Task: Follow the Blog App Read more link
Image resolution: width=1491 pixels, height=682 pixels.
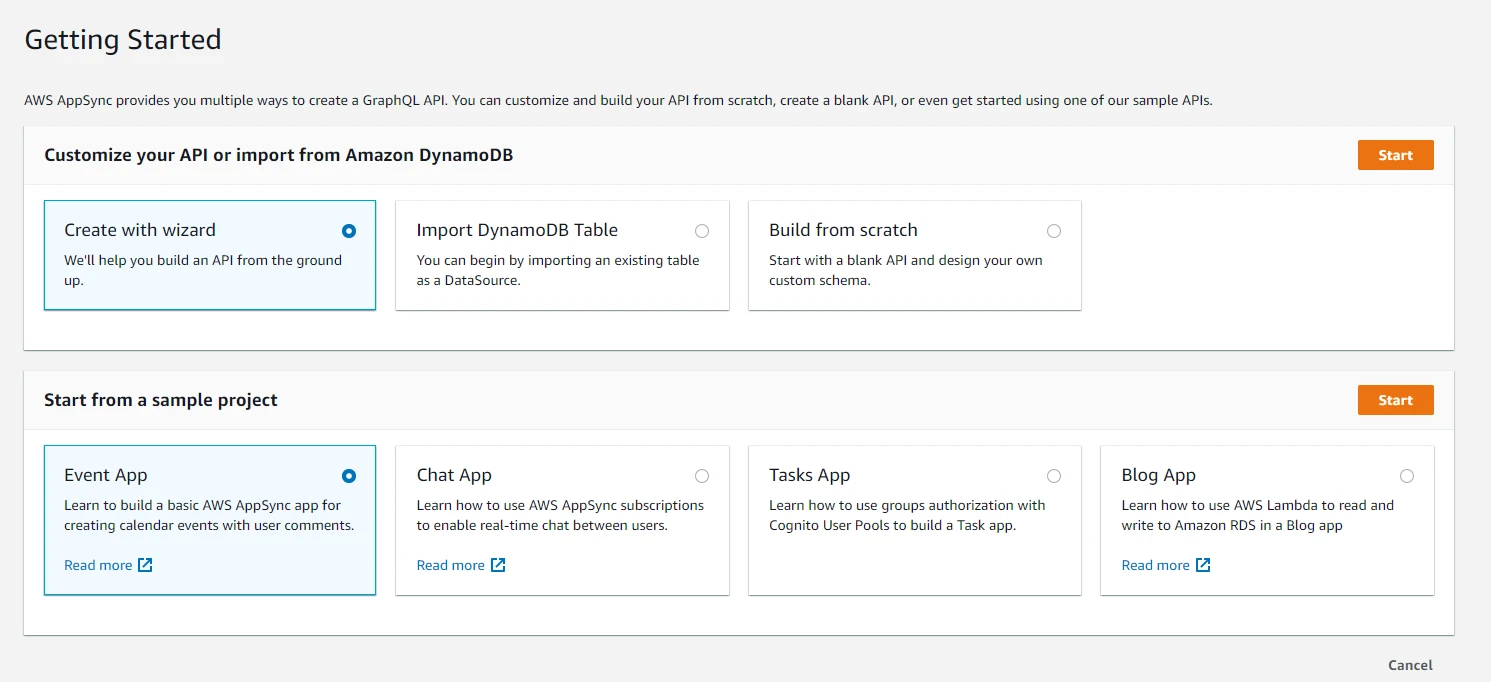Action: tap(1155, 565)
